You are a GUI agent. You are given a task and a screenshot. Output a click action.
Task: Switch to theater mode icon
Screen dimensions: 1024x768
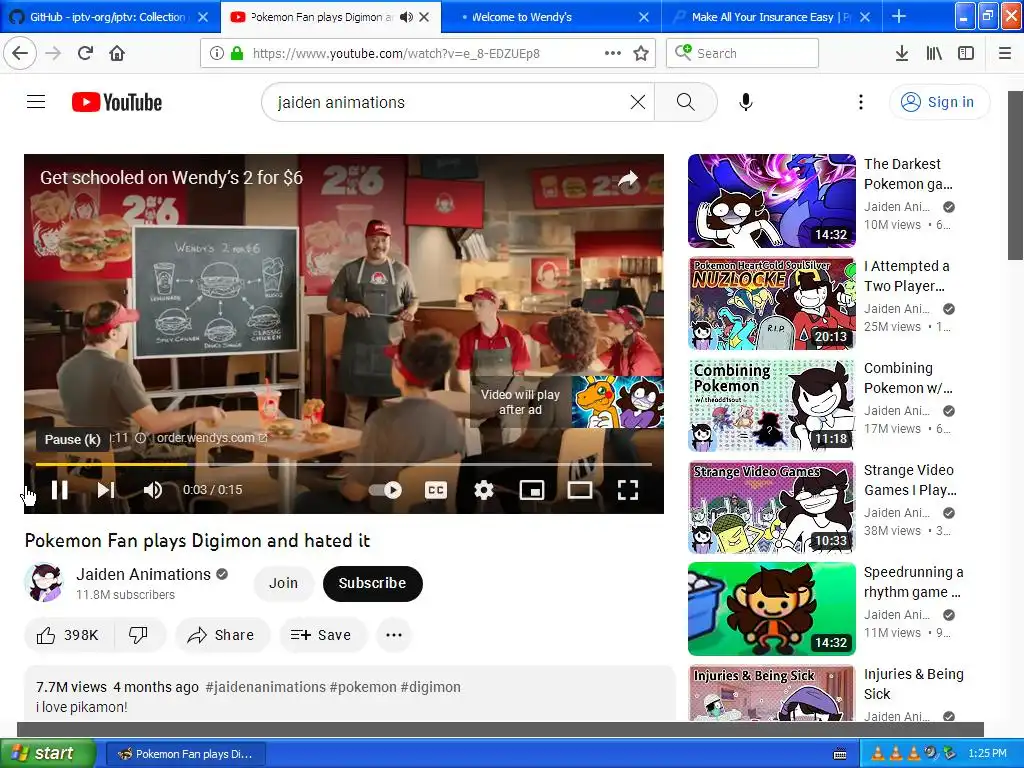(x=580, y=490)
